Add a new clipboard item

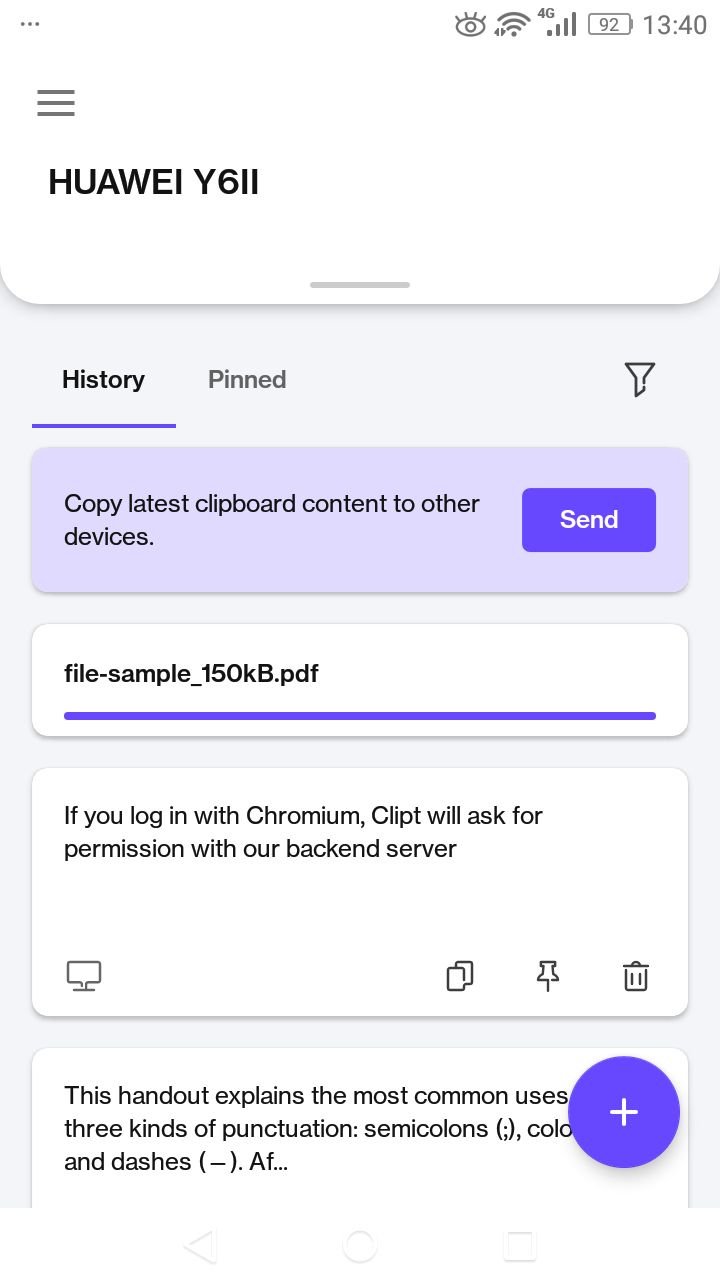point(624,1112)
